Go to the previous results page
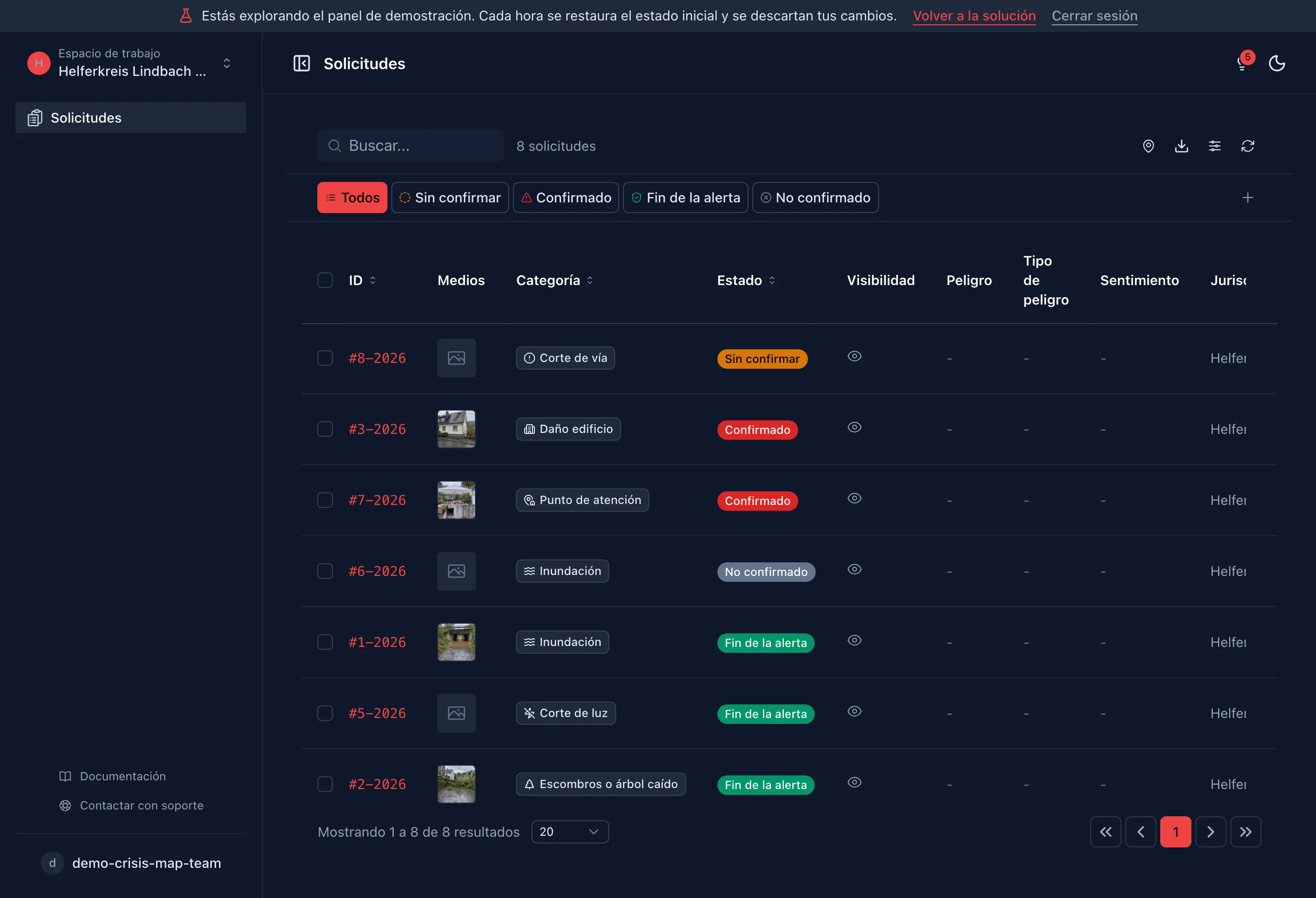 1140,831
